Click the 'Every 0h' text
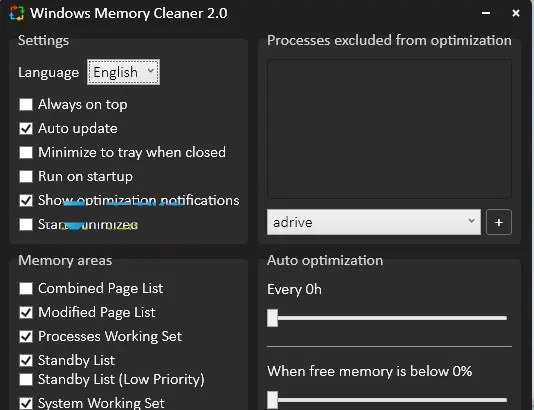The height and width of the screenshot is (410, 534). (x=294, y=289)
